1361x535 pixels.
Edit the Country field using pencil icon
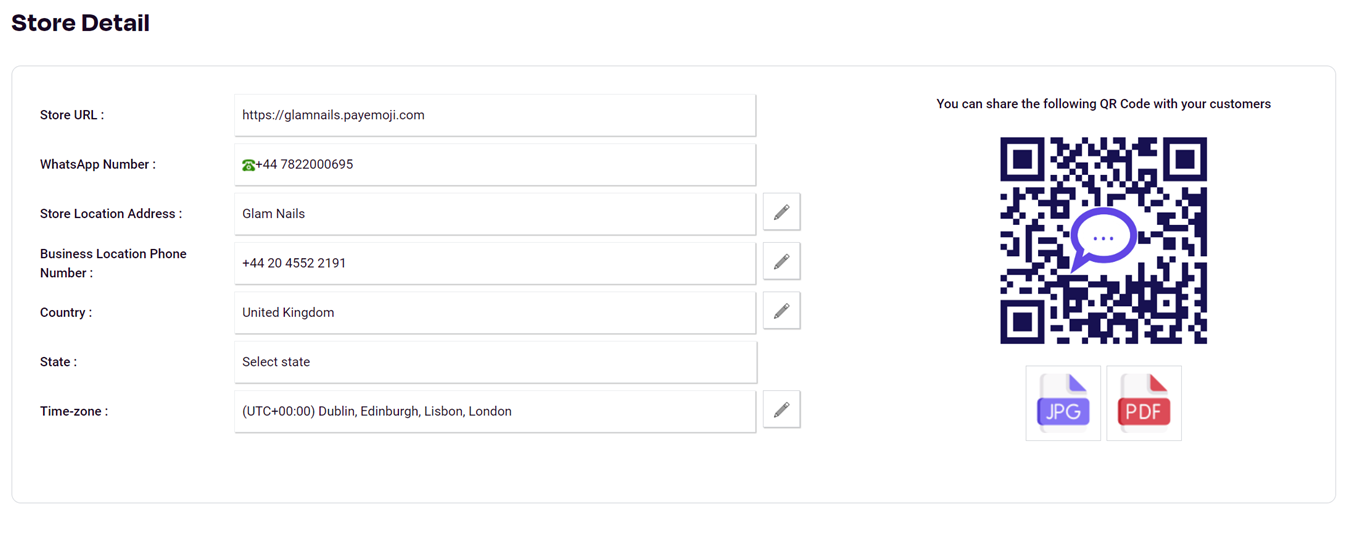(x=781, y=311)
